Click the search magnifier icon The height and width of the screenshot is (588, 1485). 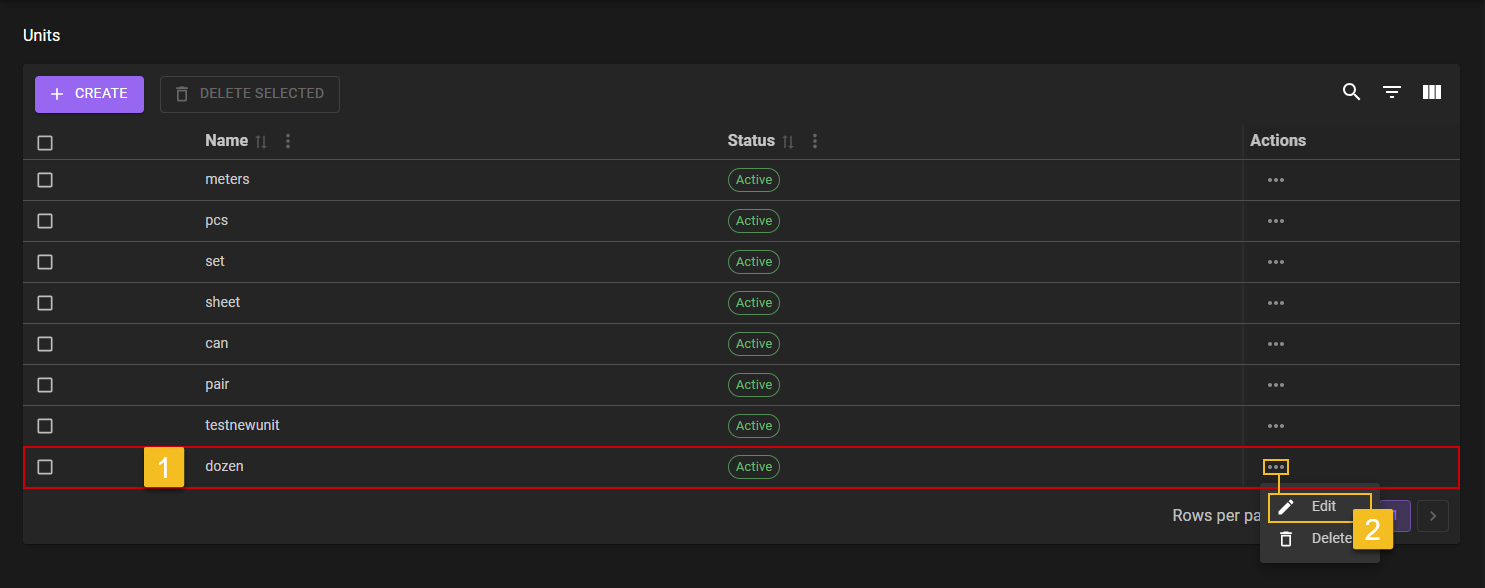pos(1351,92)
